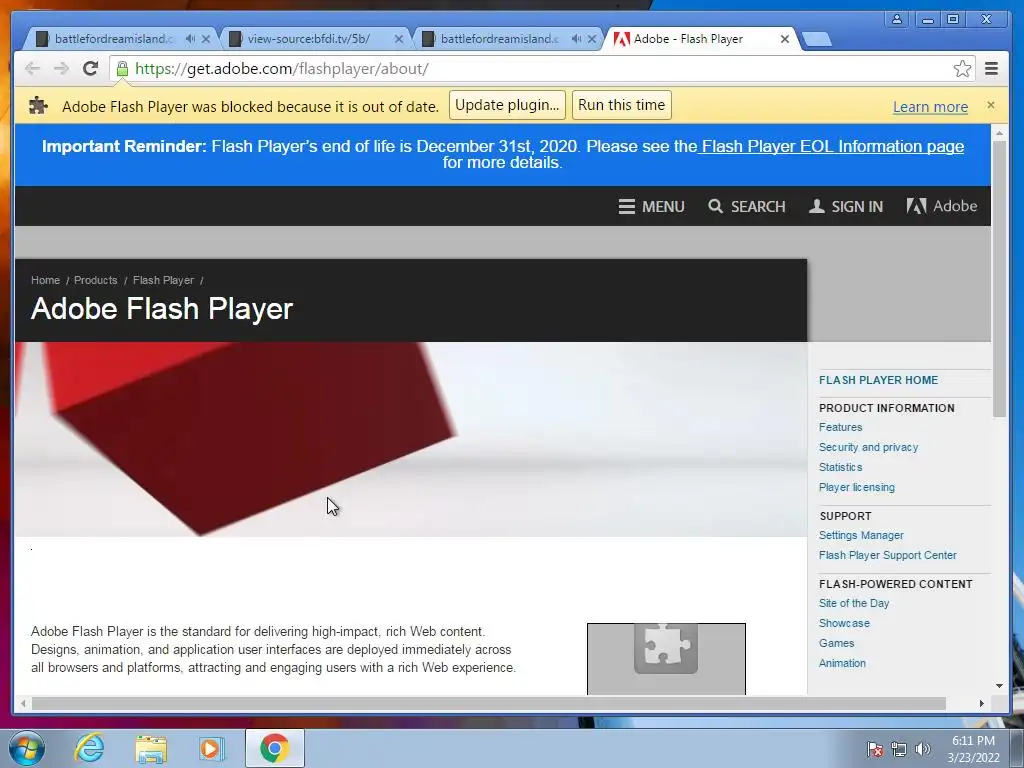The width and height of the screenshot is (1024, 768).
Task: Open the Animation link
Action: pyautogui.click(x=842, y=663)
